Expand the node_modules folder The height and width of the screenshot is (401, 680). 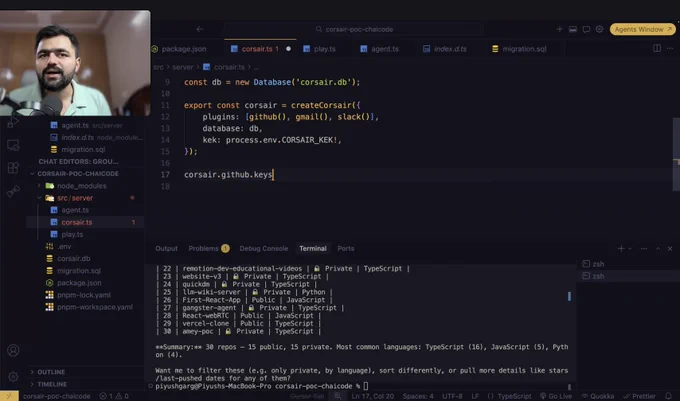click(x=86, y=186)
